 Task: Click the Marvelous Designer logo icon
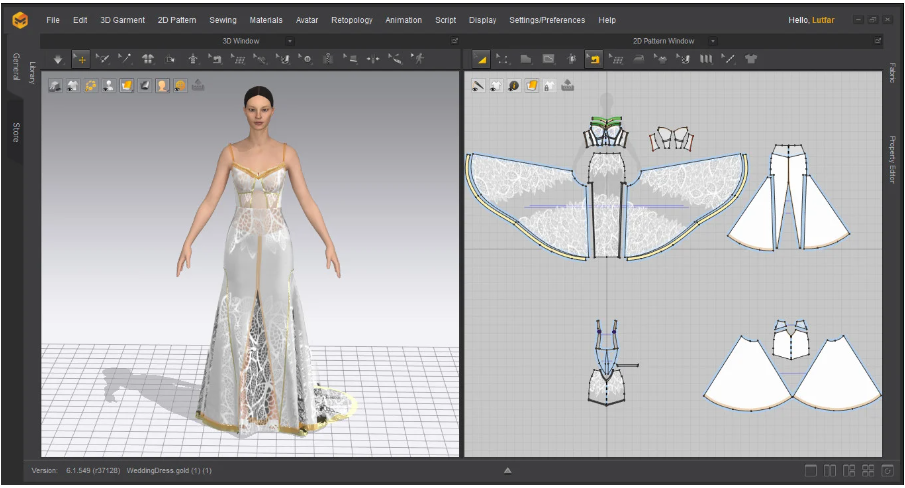[x=19, y=20]
